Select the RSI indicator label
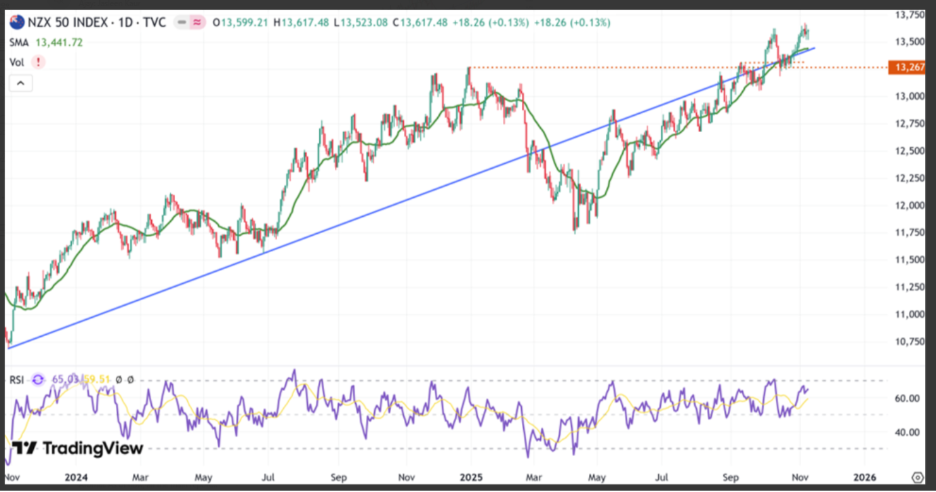Image resolution: width=936 pixels, height=492 pixels. [x=17, y=380]
